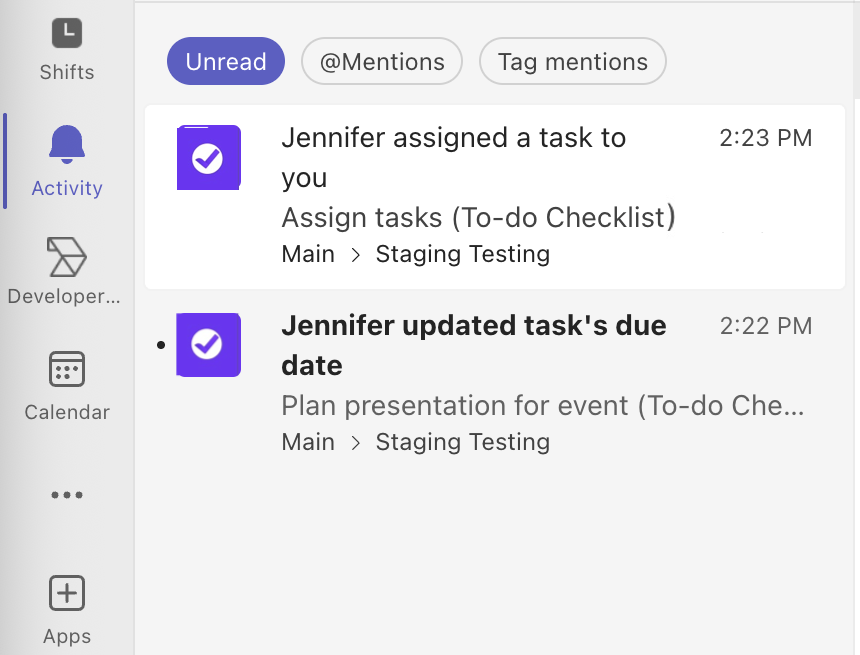Screen dimensions: 860x655
Task: Click task icon beside updated due date notification
Action: [208, 345]
